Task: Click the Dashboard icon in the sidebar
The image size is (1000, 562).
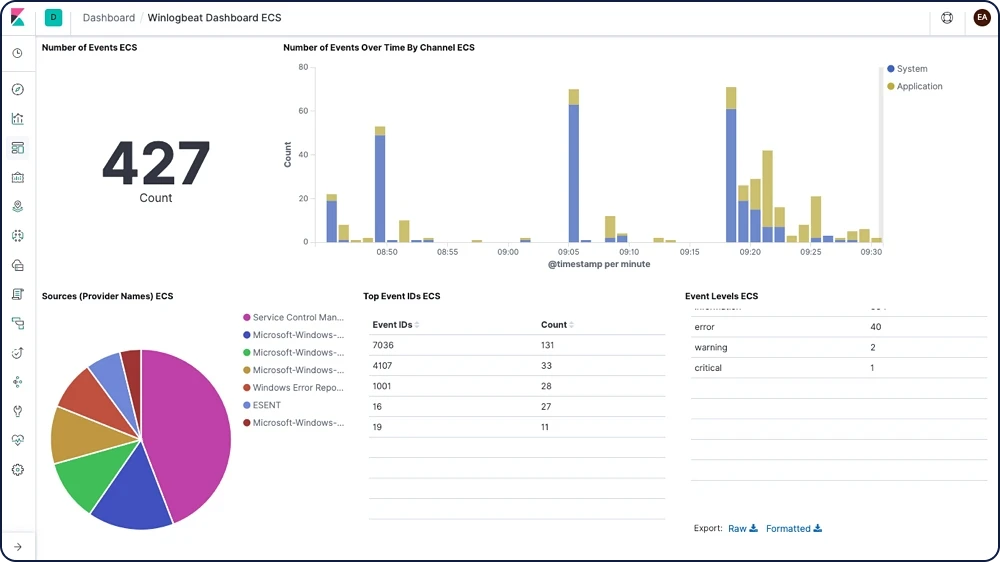Action: (x=18, y=148)
